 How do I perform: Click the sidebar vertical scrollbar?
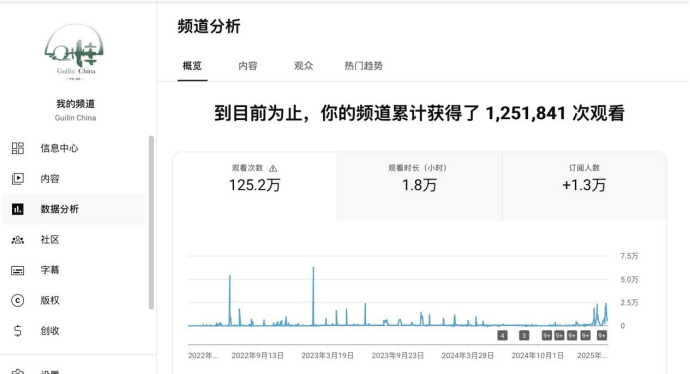[x=151, y=223]
